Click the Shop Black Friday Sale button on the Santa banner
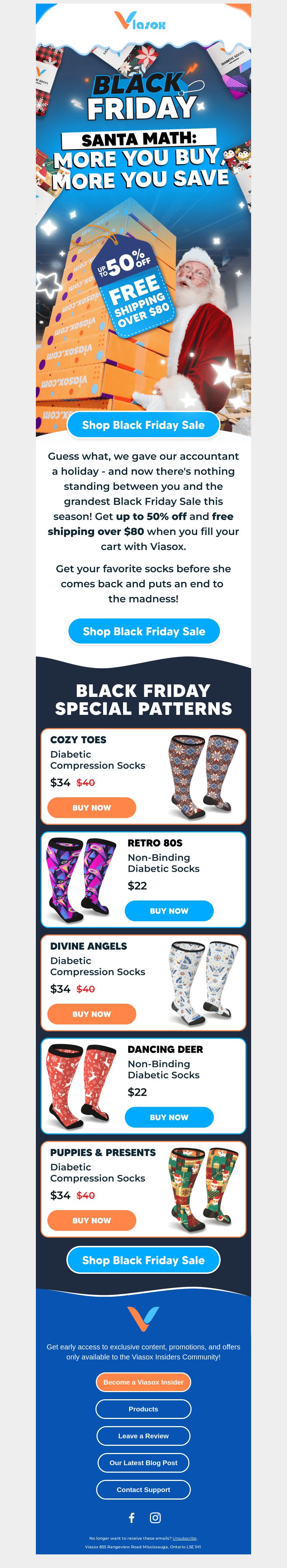 click(143, 425)
